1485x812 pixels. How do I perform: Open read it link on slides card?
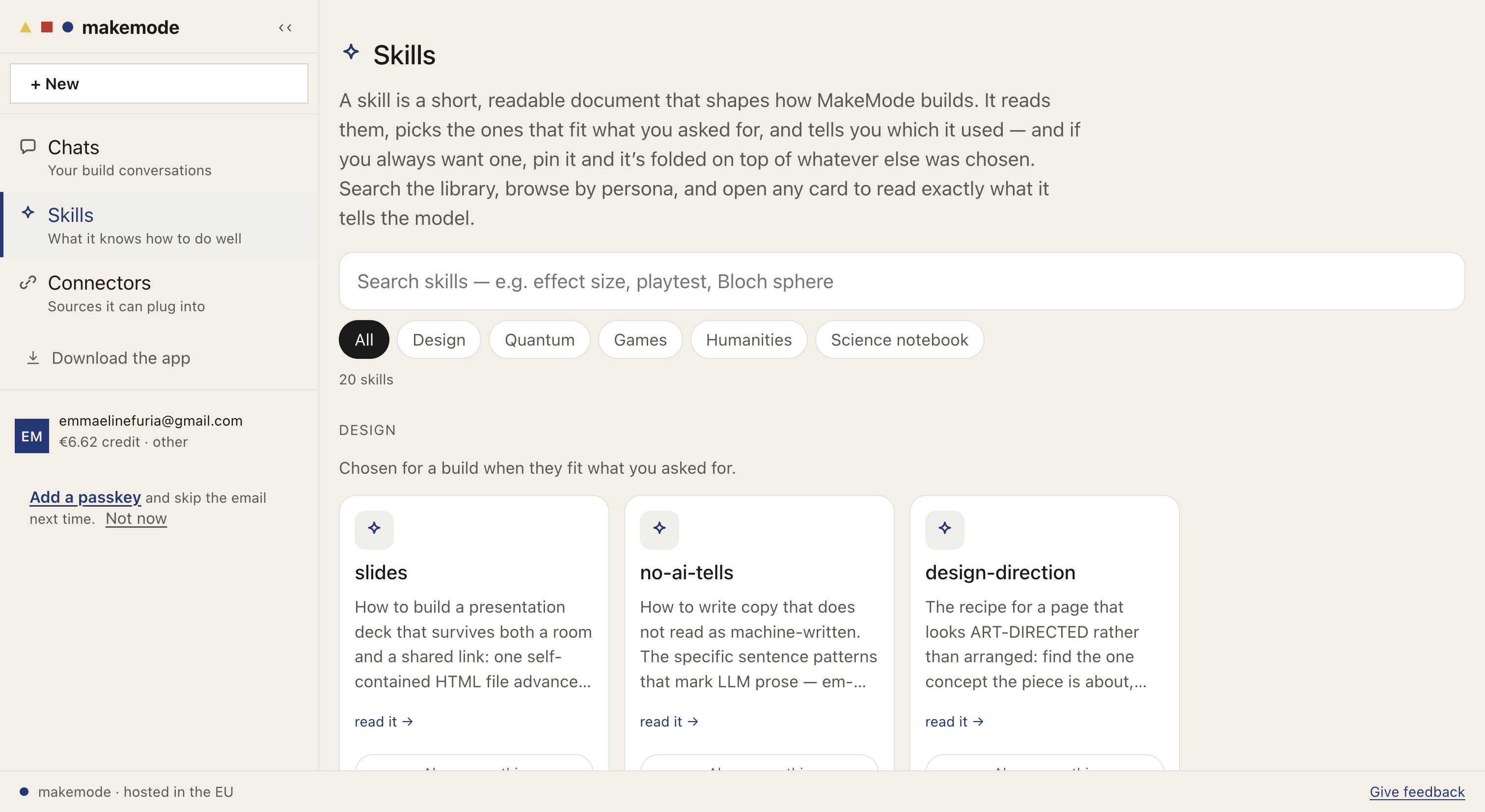point(384,722)
